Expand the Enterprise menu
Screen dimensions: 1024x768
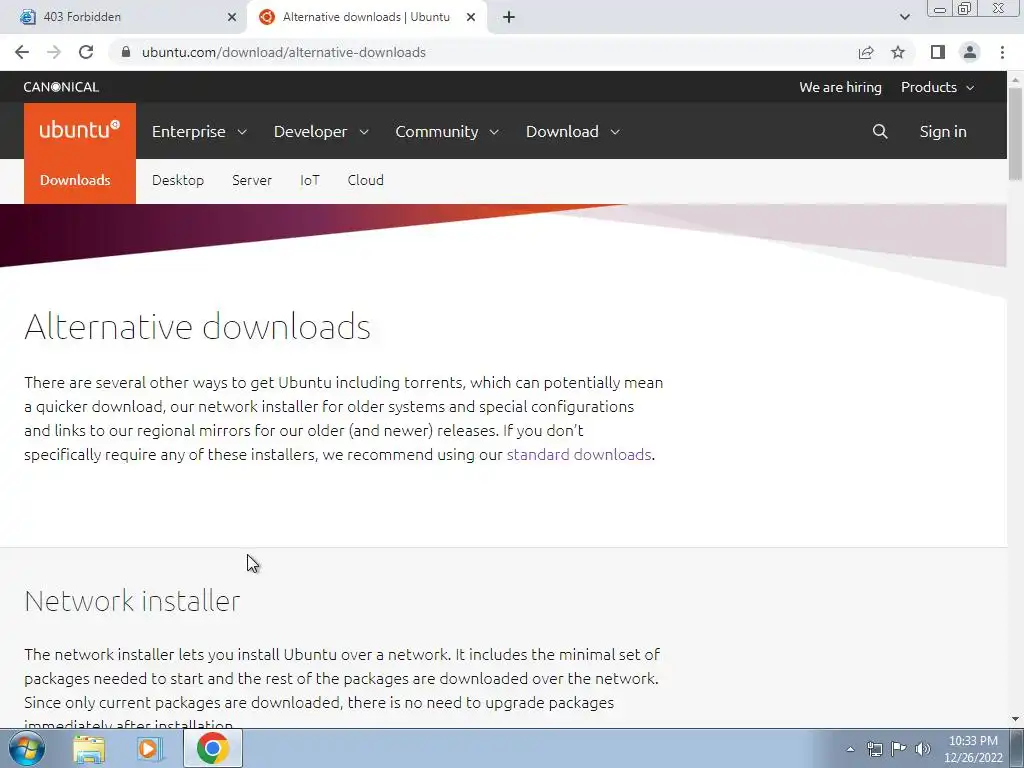pyautogui.click(x=199, y=131)
